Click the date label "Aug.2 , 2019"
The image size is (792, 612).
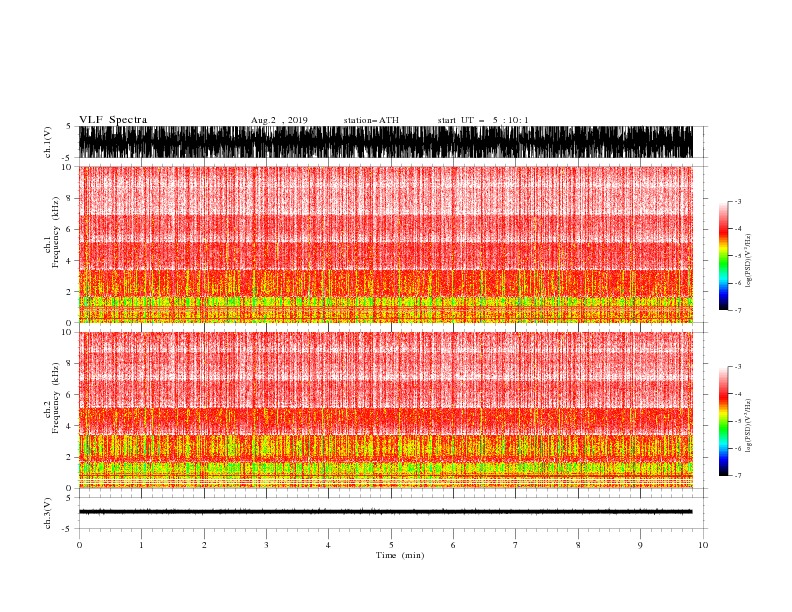[279, 120]
